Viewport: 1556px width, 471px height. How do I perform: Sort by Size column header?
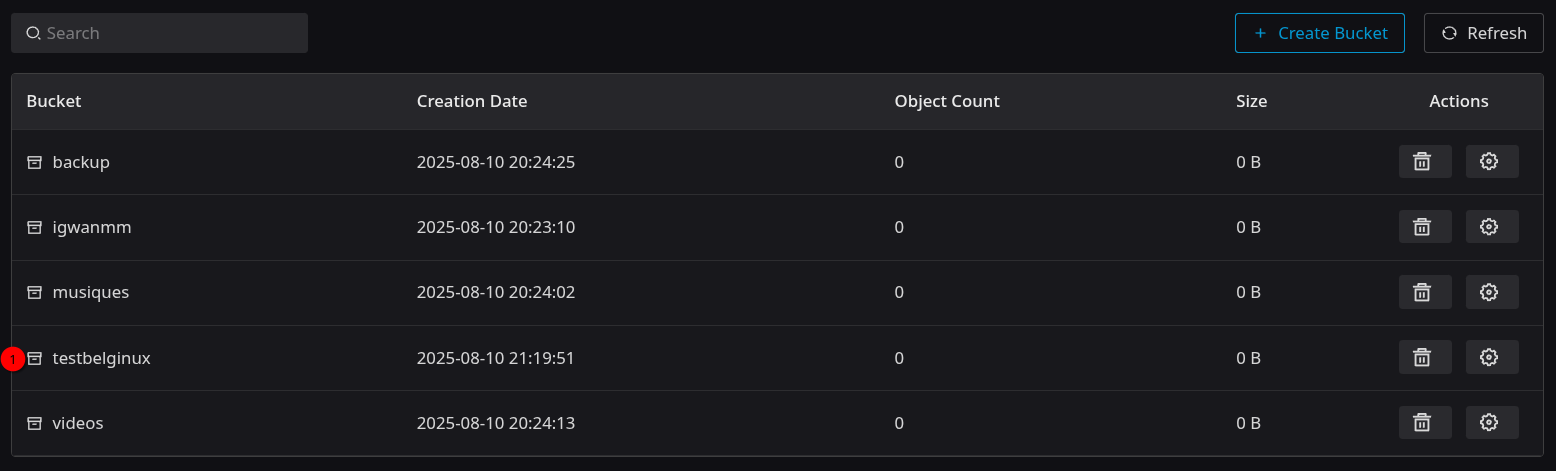tap(1252, 101)
